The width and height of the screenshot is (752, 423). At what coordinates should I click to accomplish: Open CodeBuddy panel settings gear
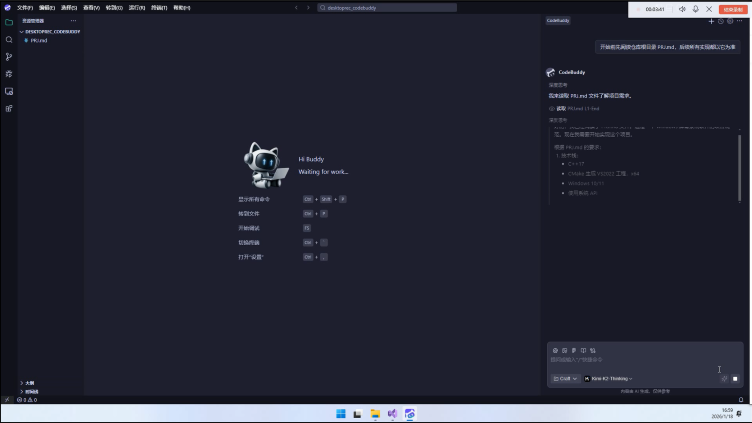pos(730,21)
